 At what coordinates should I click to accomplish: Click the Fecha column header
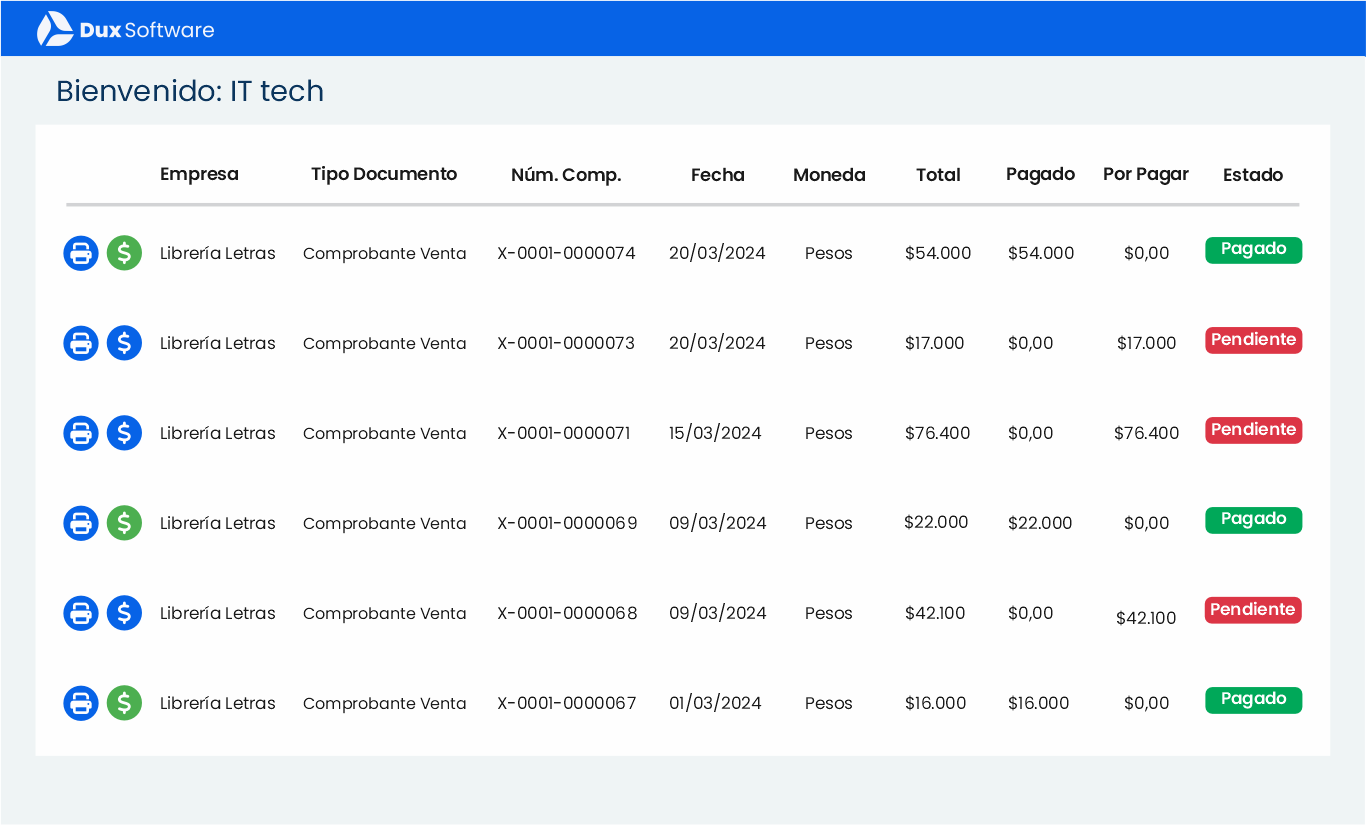point(717,175)
